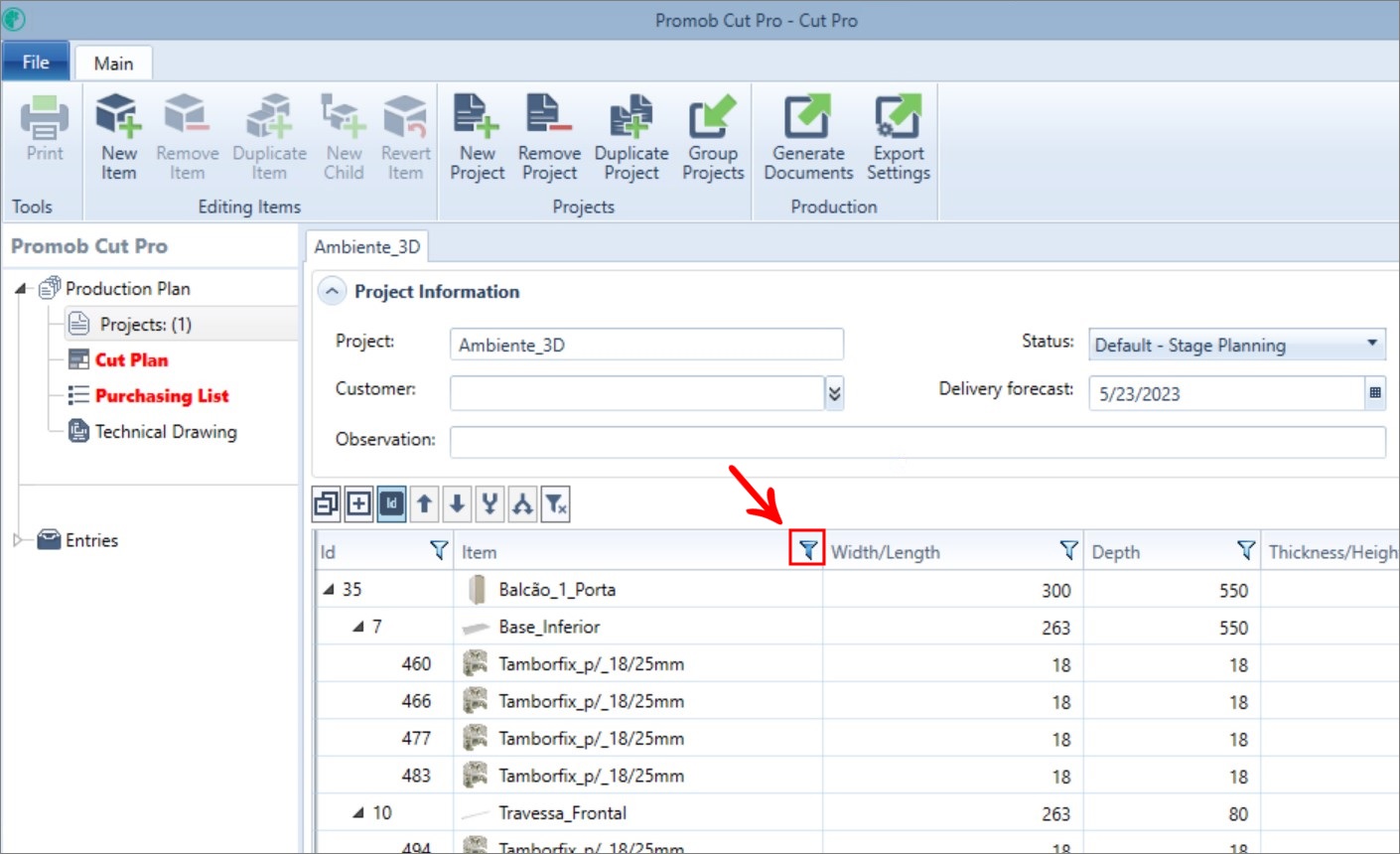Open Export Settings
This screenshot has height=854, width=1400.
coord(899,137)
